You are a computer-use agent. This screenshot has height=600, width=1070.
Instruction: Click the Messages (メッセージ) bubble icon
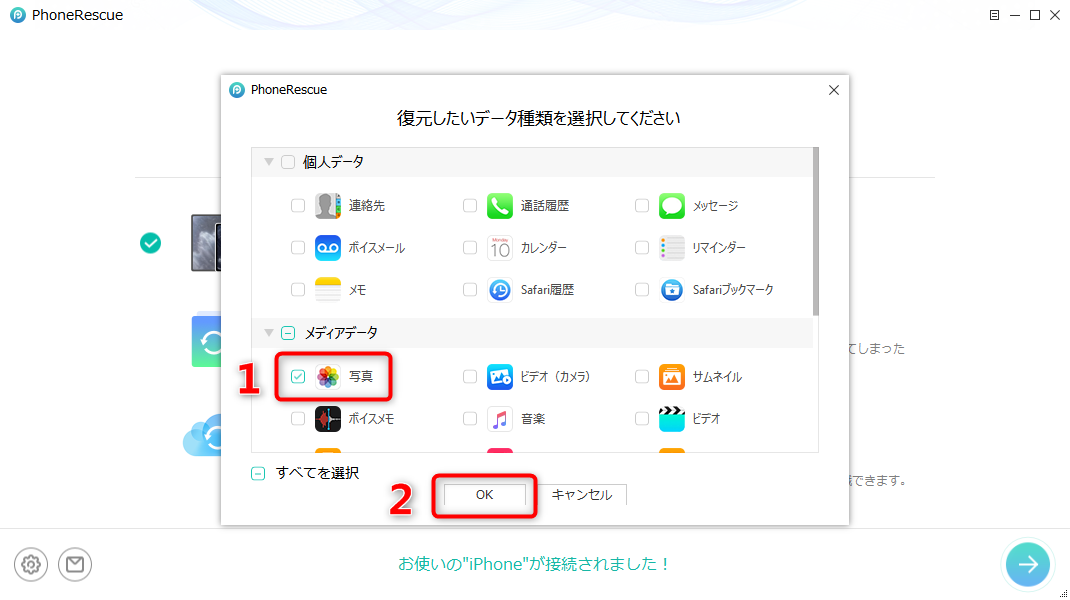671,205
